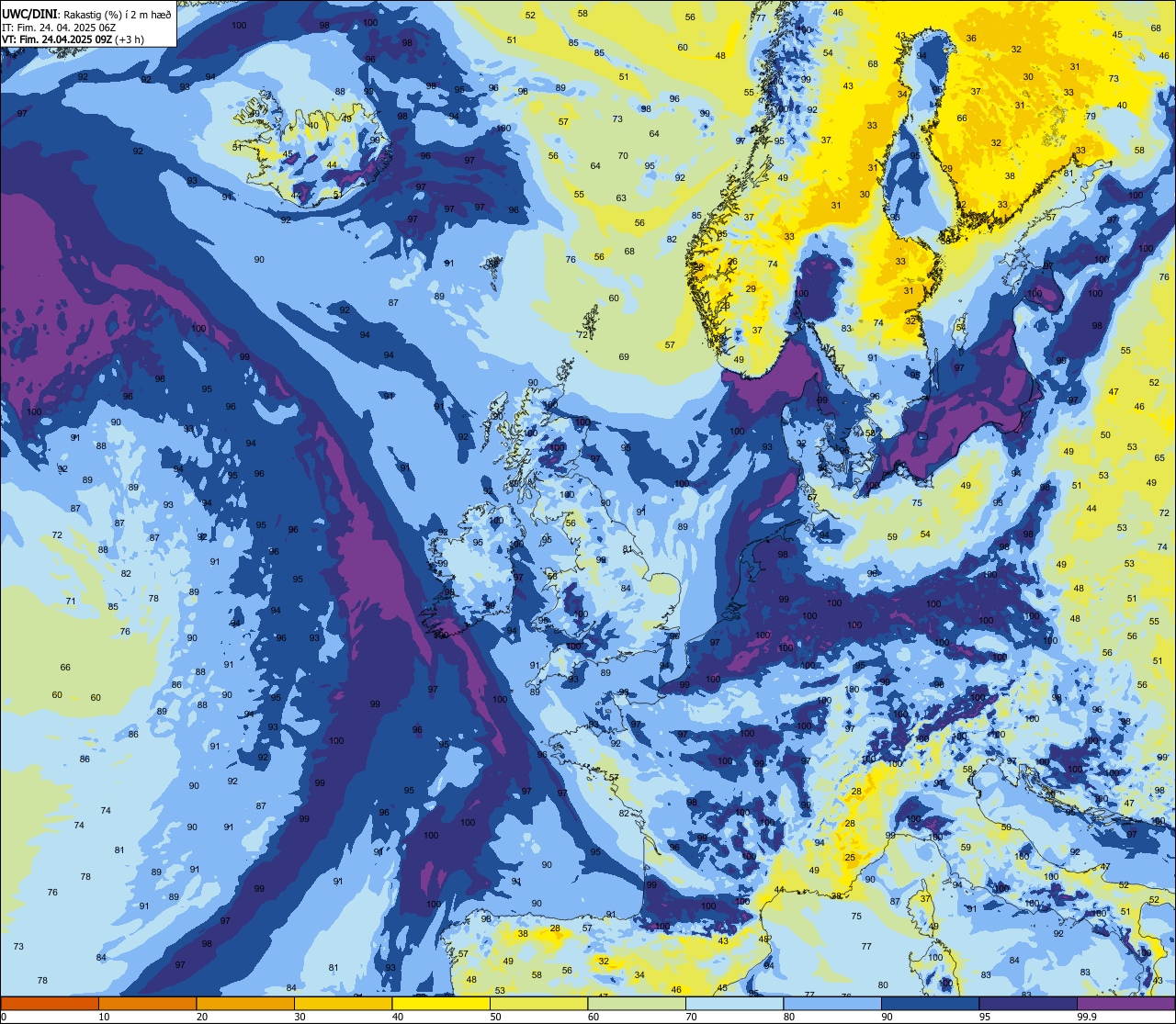Select the bright yellow 40–50 legend swatch
Screen dimensions: 1176x1024
(441, 1003)
